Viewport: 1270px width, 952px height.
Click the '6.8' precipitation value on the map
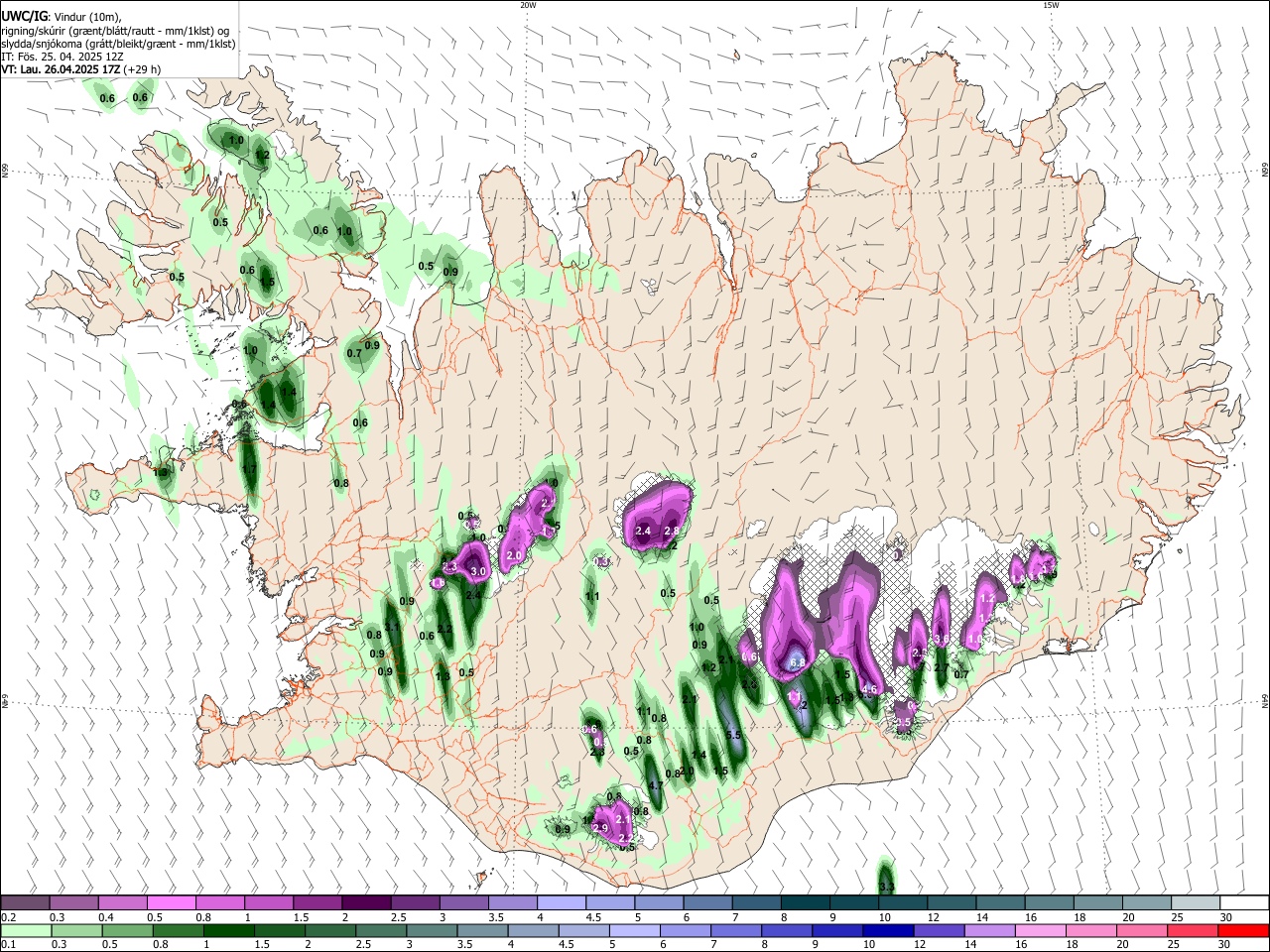coord(797,662)
